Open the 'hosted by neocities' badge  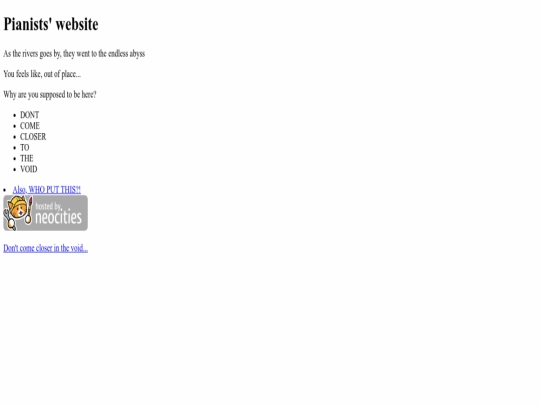coord(45,213)
